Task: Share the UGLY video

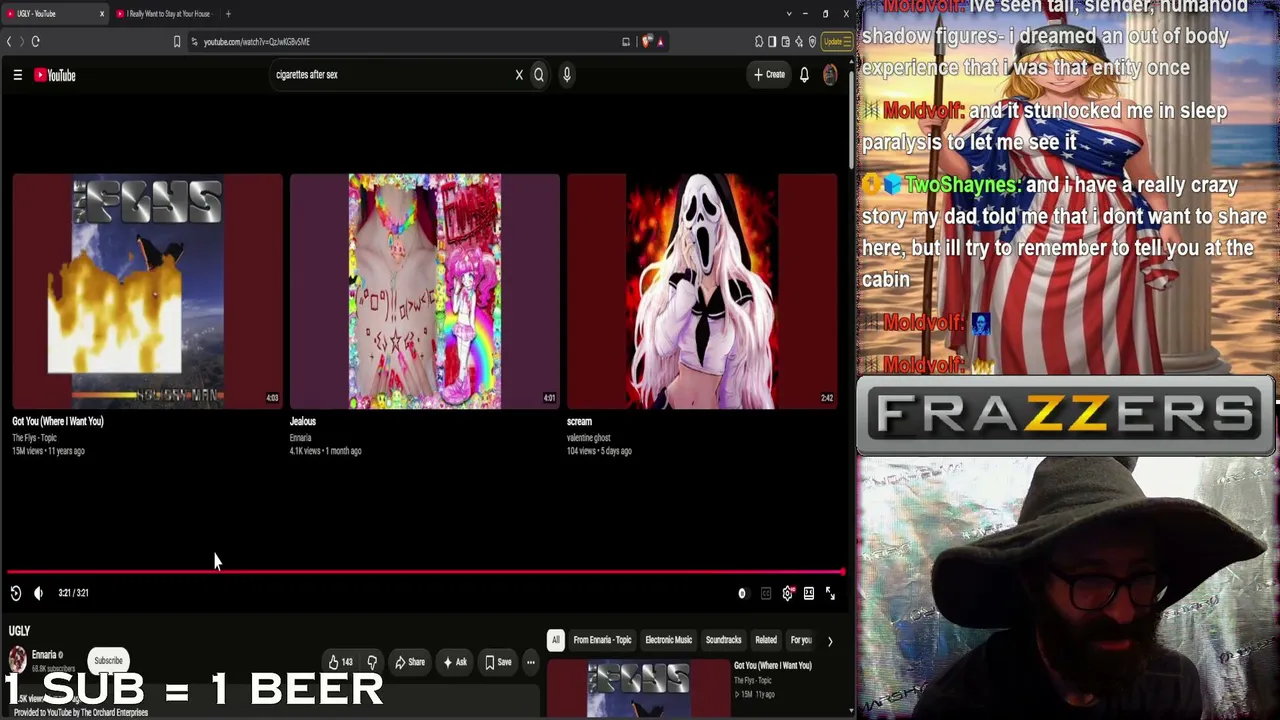Action: tap(410, 662)
